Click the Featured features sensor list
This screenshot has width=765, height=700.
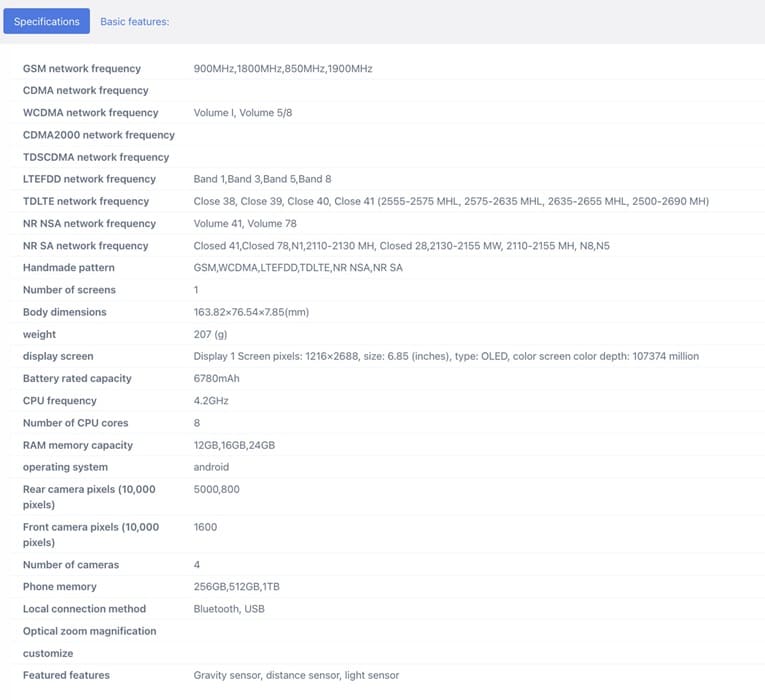click(296, 675)
